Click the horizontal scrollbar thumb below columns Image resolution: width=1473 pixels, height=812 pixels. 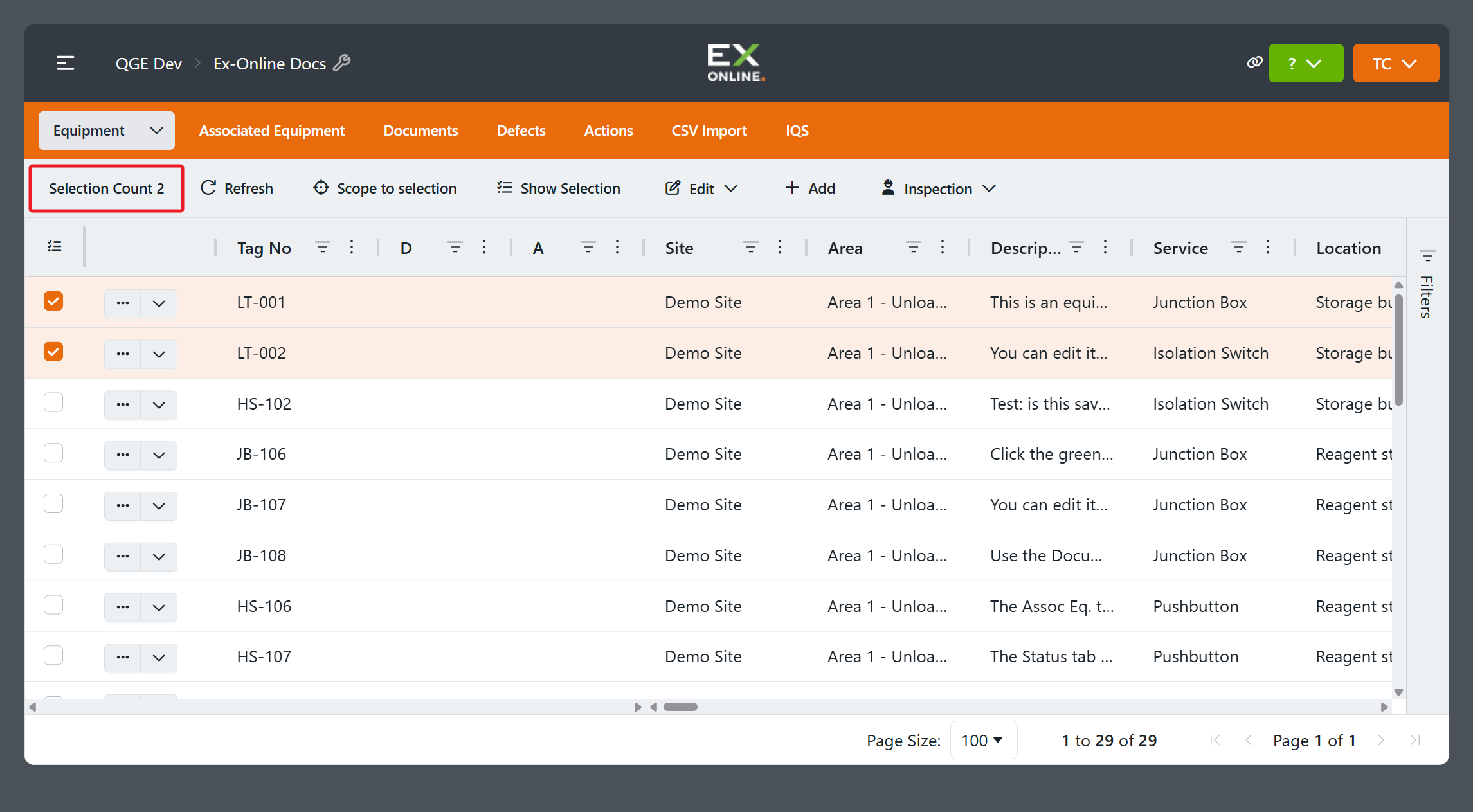(680, 707)
